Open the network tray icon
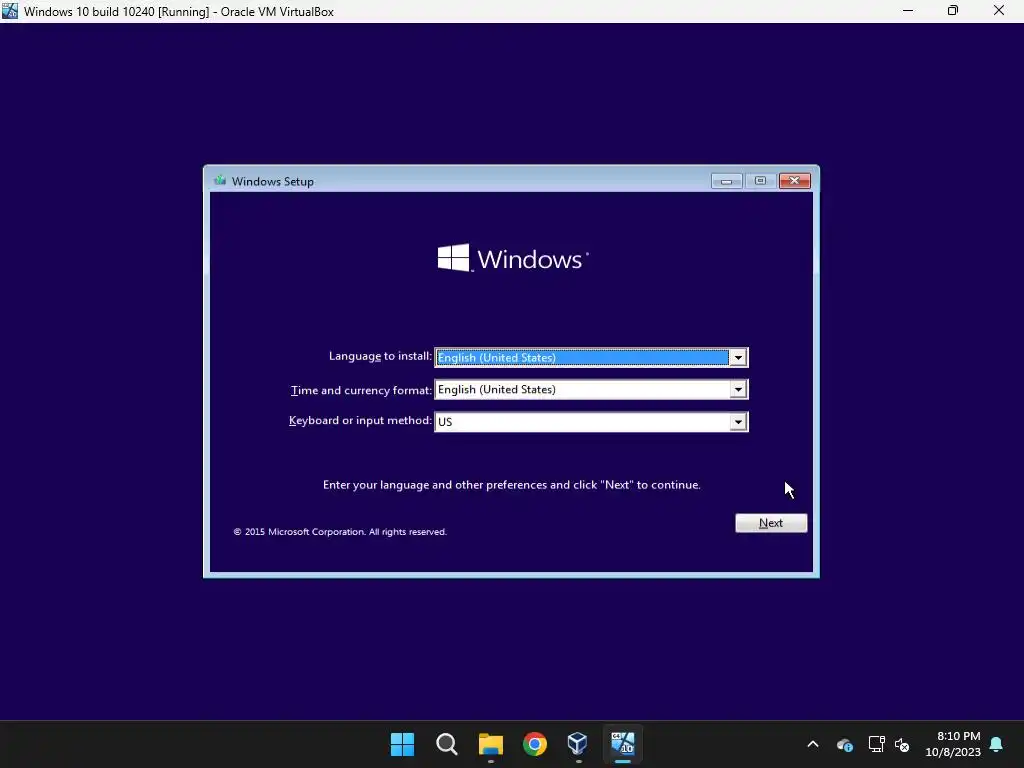 pyautogui.click(x=876, y=744)
